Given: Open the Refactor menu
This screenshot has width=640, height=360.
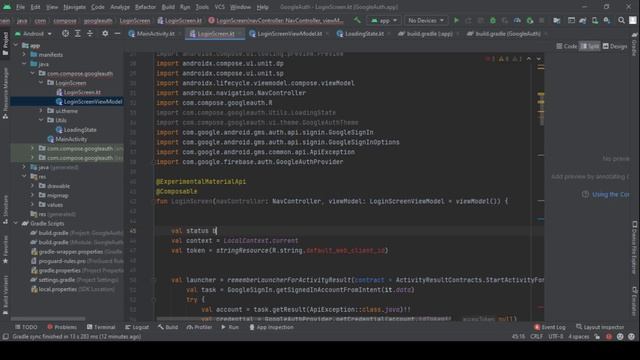Looking at the screenshot, I should point(145,7).
